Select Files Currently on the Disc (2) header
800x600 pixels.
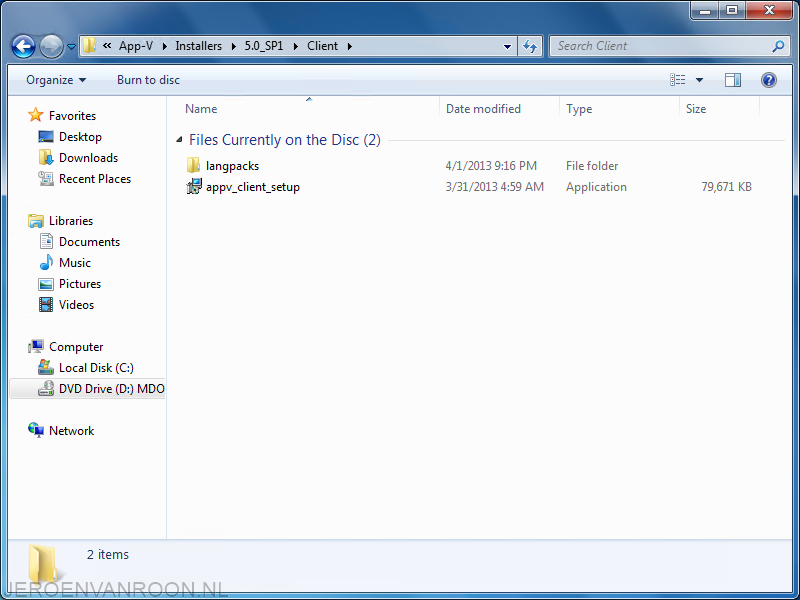285,140
